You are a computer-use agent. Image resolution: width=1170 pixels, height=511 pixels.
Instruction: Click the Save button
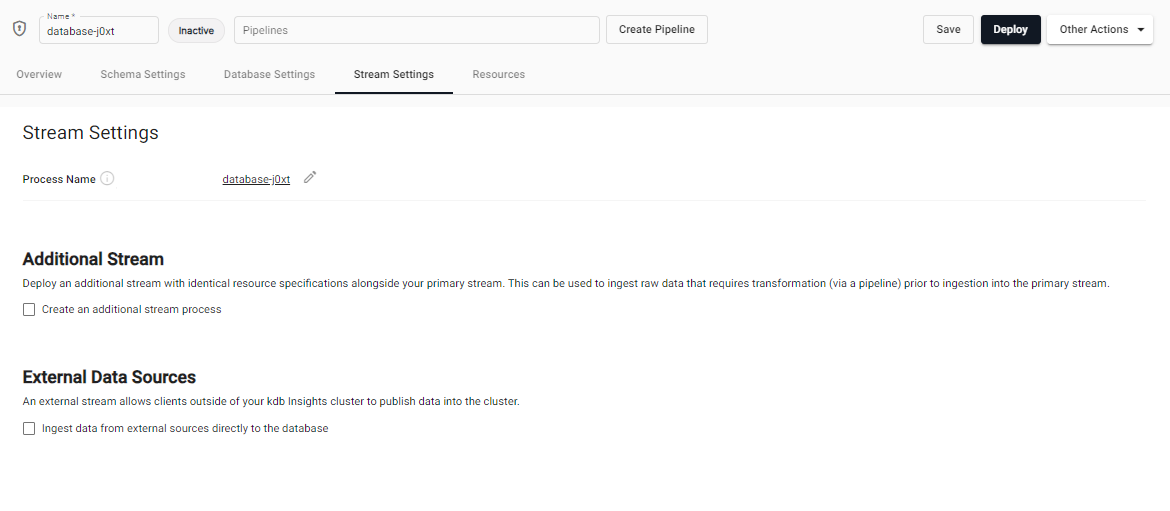(x=948, y=30)
